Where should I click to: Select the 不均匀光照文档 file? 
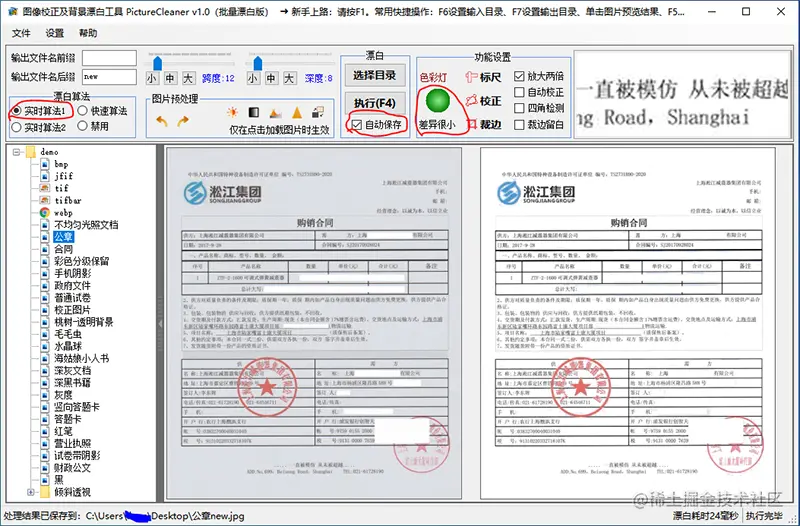tap(86, 225)
